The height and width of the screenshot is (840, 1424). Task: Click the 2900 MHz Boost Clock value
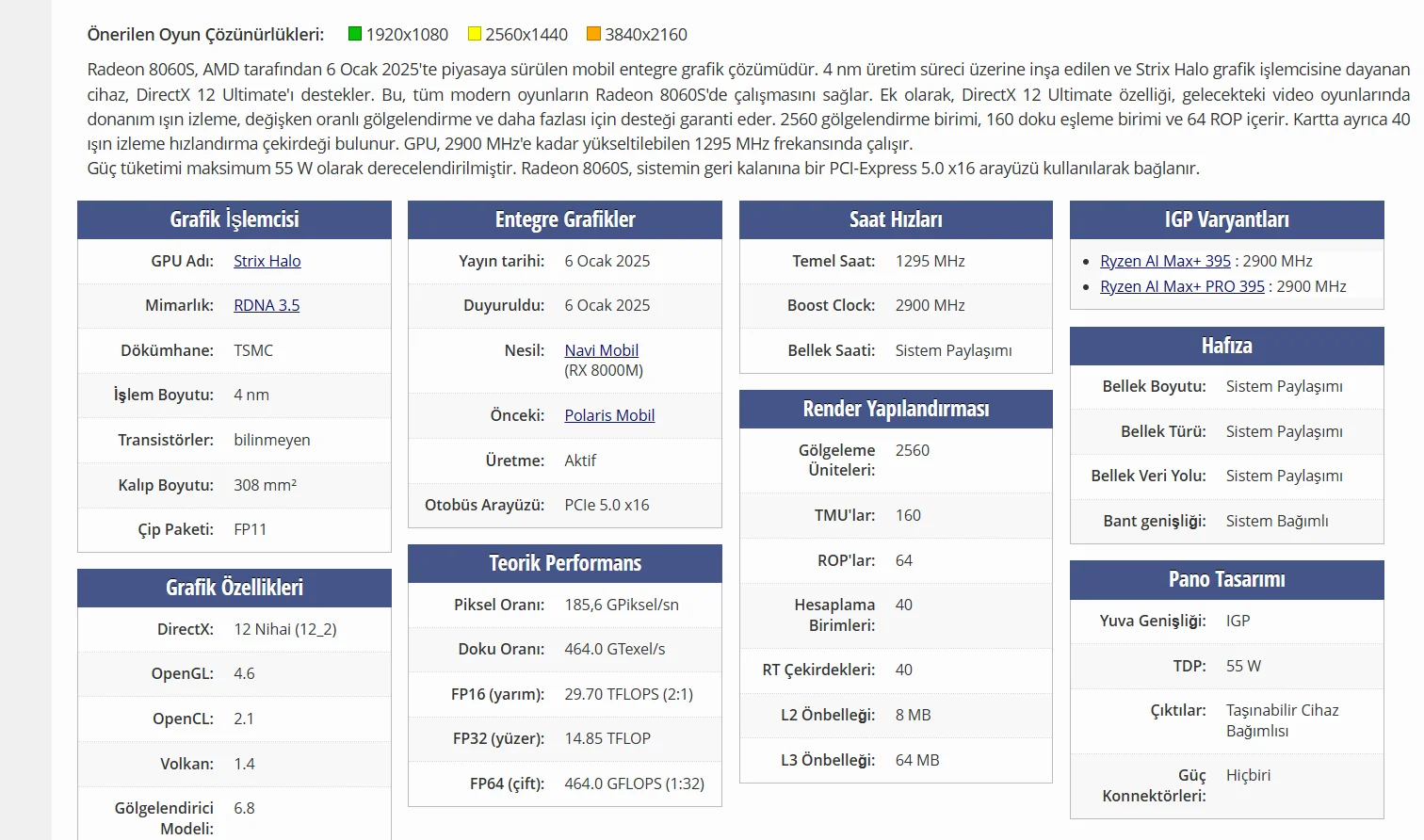[x=930, y=305]
